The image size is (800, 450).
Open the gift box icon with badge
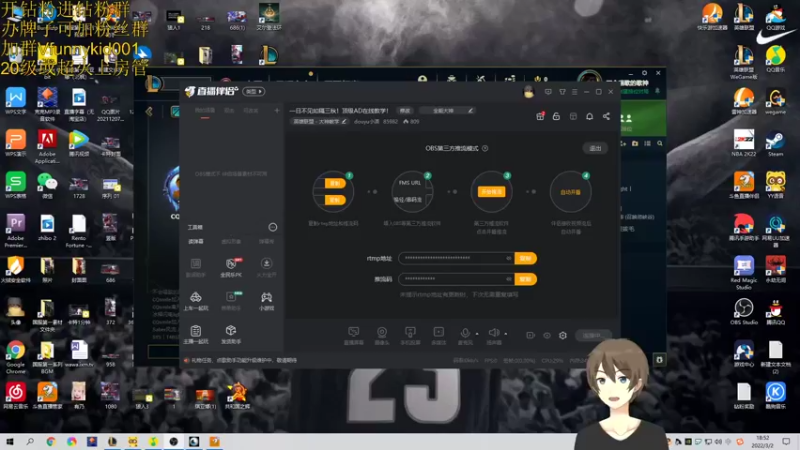click(x=540, y=116)
